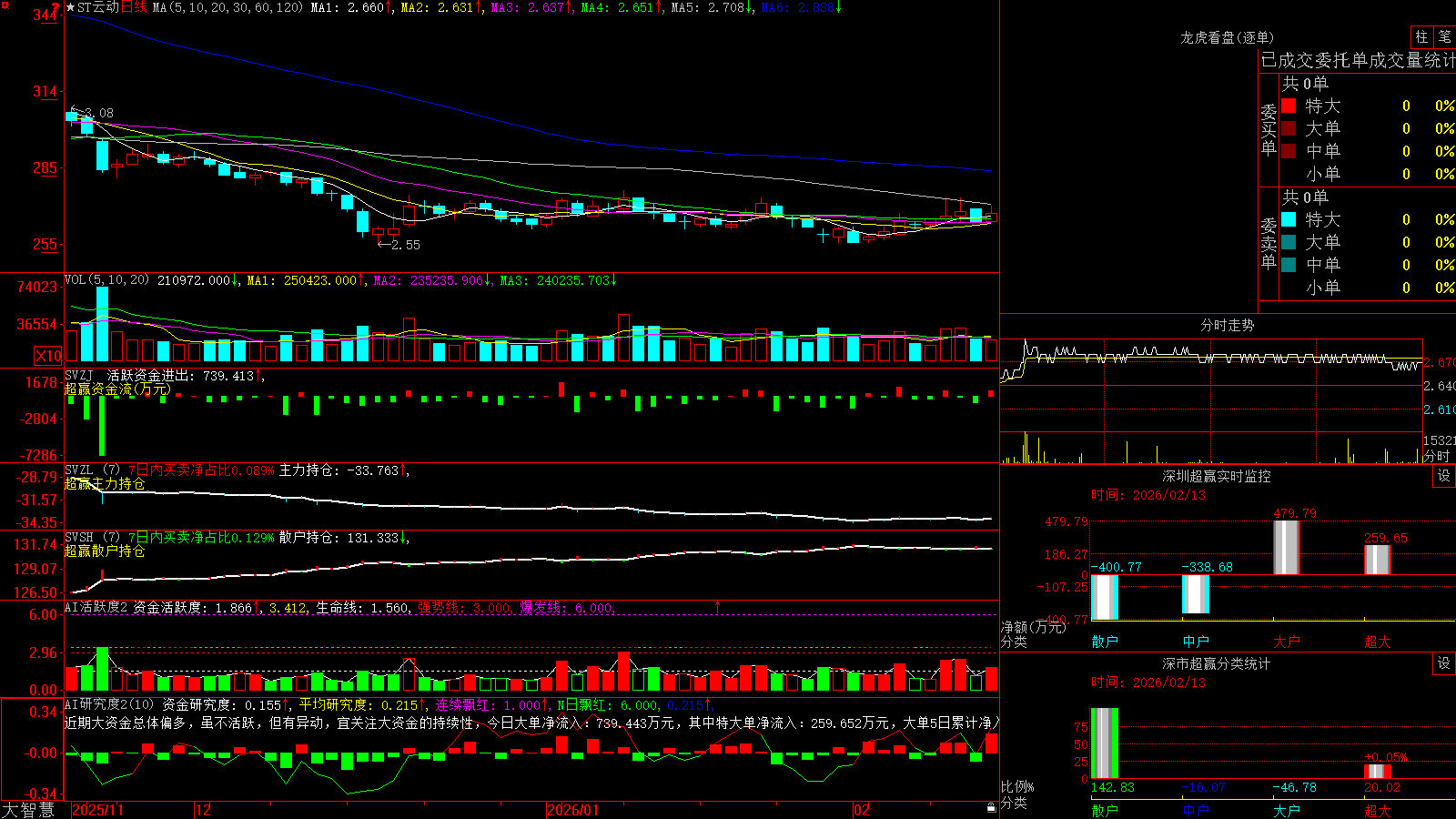Open the MA(5,10,20,30,60,120) indicator parameters

point(227,7)
